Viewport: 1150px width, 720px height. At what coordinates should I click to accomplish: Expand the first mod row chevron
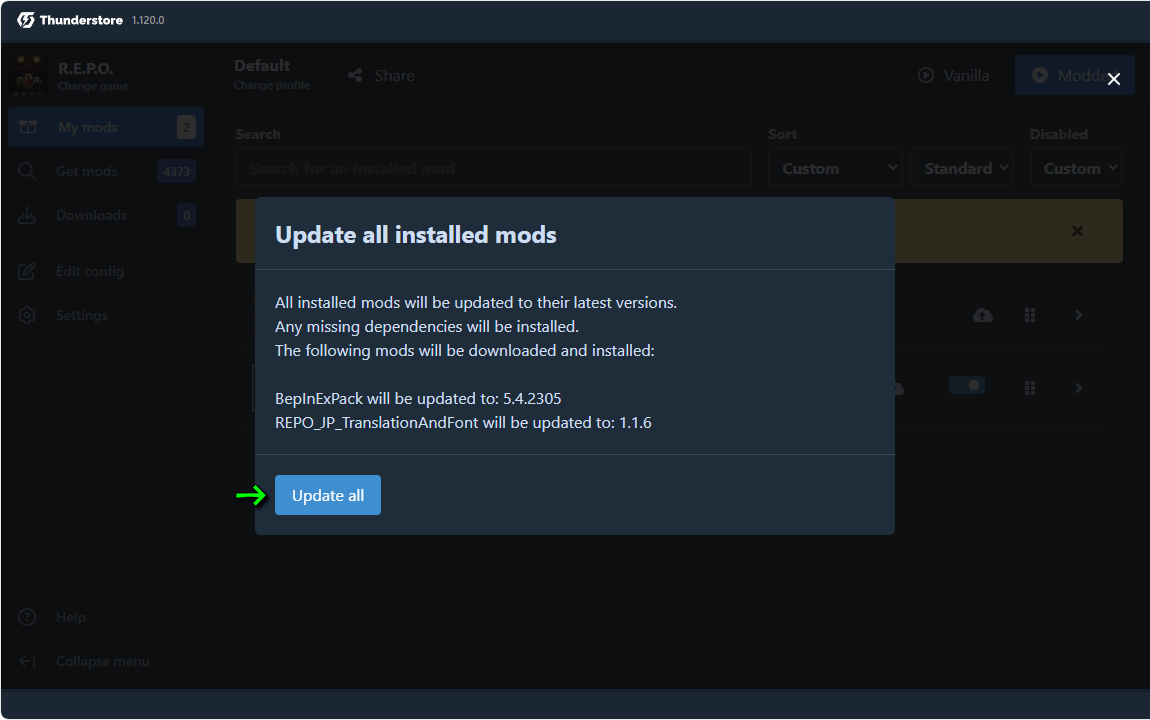(x=1079, y=315)
